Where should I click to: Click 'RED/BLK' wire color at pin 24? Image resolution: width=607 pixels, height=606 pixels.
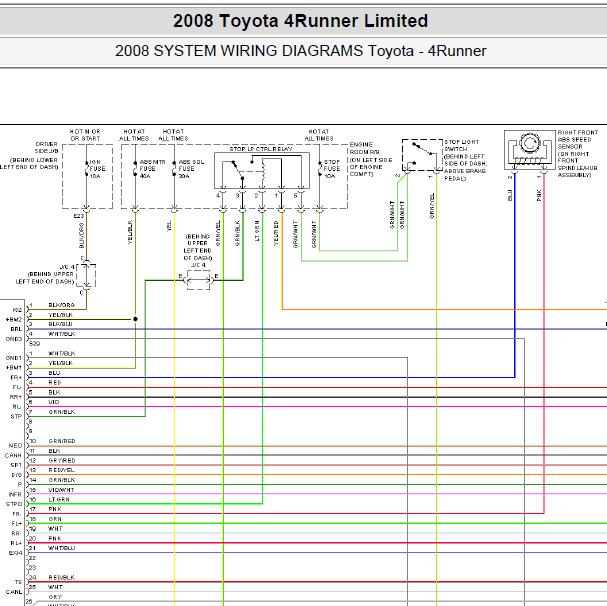coord(62,577)
